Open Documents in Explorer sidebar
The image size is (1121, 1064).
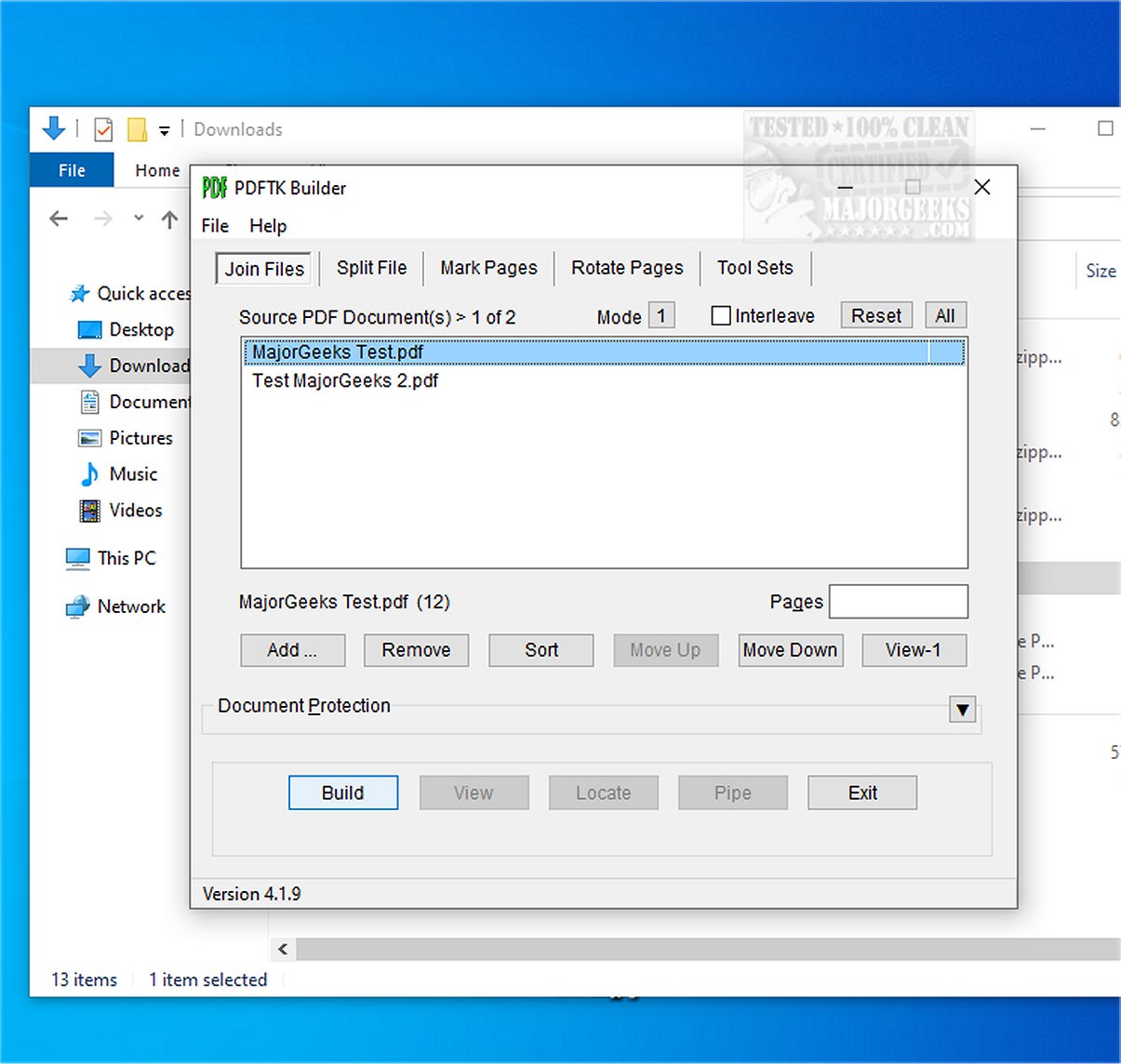tap(135, 402)
